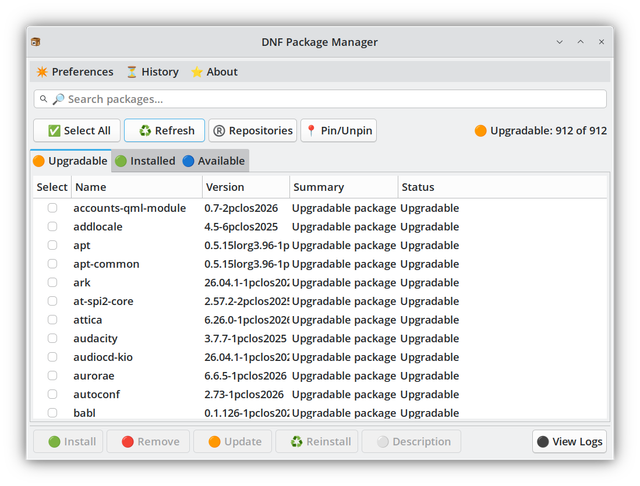Open the Preferences menu

(75, 72)
